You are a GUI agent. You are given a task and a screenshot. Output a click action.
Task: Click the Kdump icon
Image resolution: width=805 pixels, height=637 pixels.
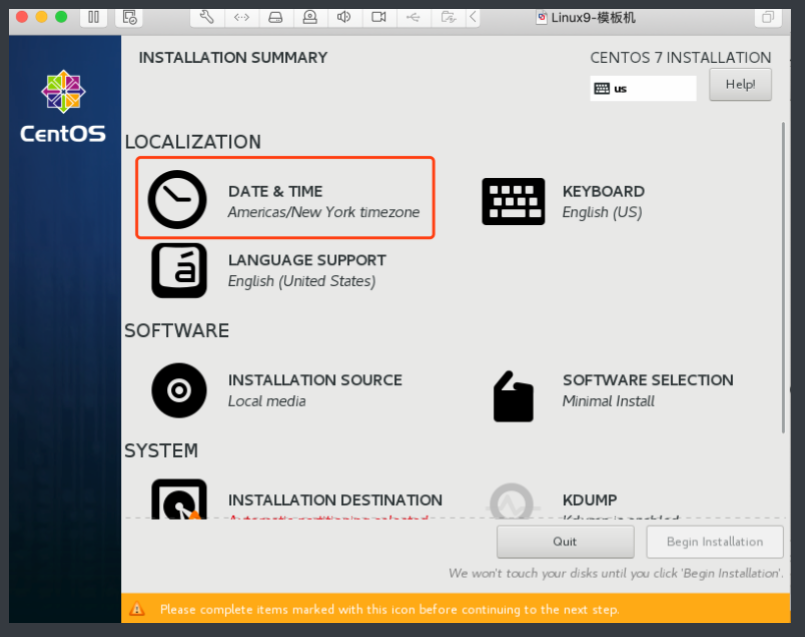pos(512,501)
